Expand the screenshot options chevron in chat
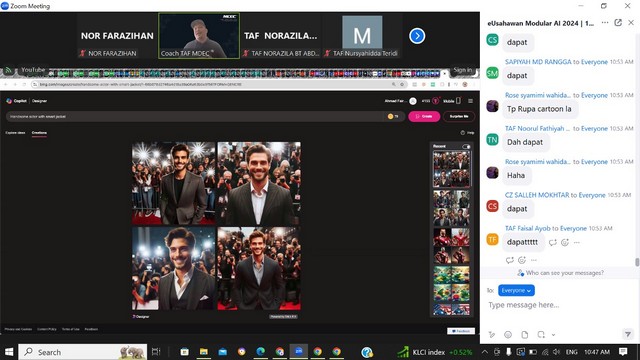Image resolution: width=640 pixels, height=360 pixels. click(553, 335)
